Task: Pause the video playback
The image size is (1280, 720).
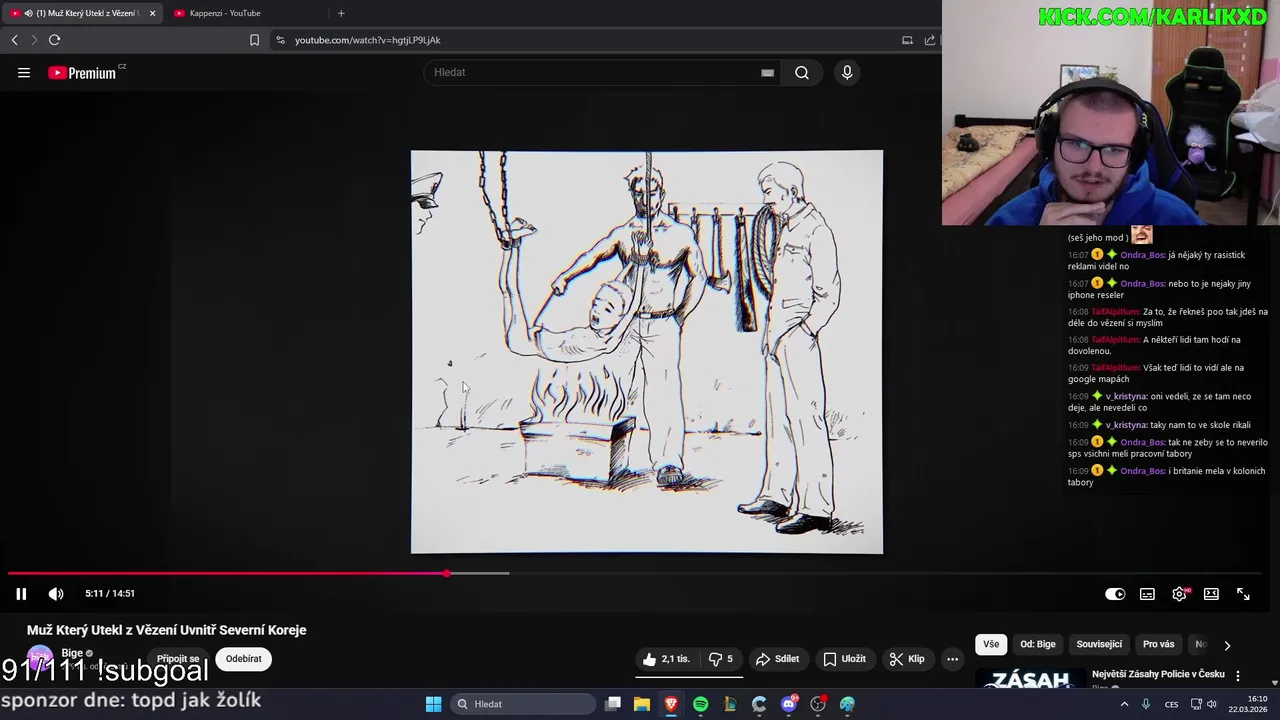Action: (x=20, y=594)
